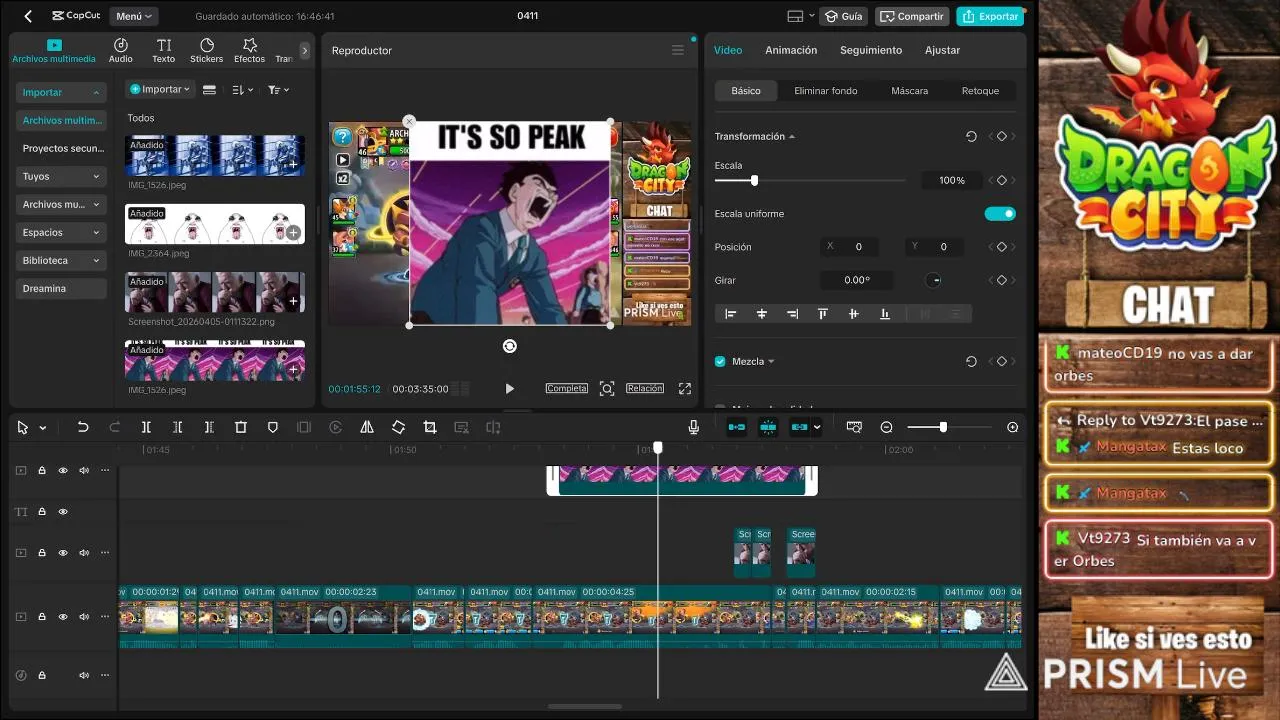Play the preview in the player

509,389
